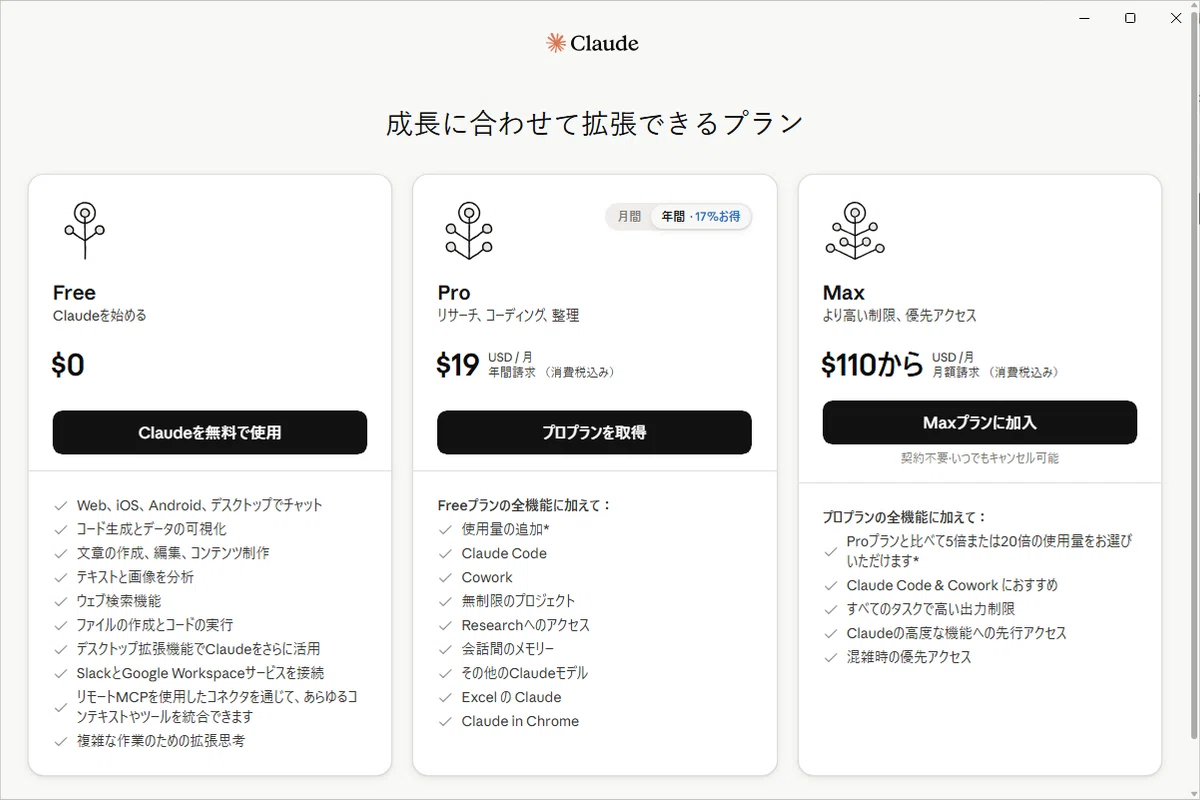This screenshot has width=1200, height=800.
Task: Click the 使用量の追加* feature
Action: click(506, 529)
